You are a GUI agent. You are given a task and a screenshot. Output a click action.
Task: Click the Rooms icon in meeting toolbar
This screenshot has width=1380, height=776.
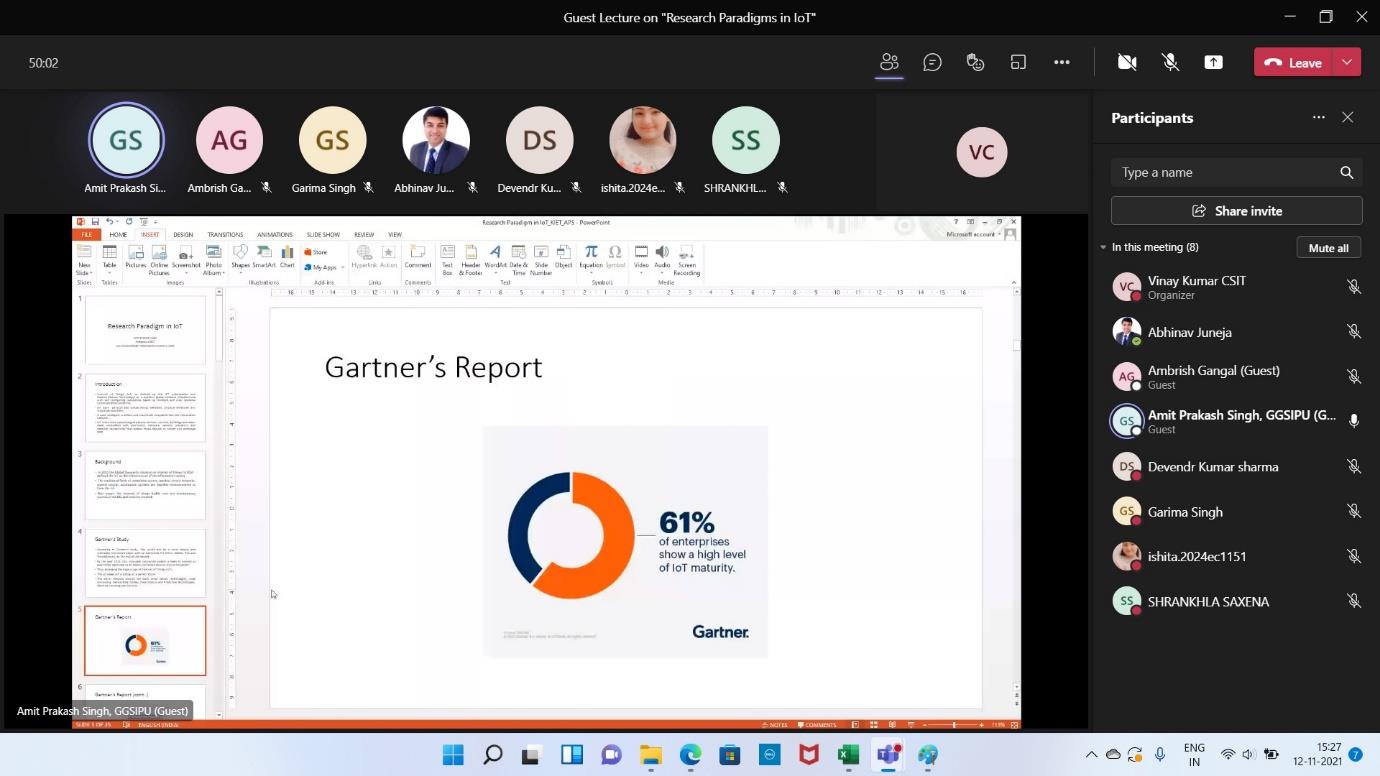(1018, 62)
